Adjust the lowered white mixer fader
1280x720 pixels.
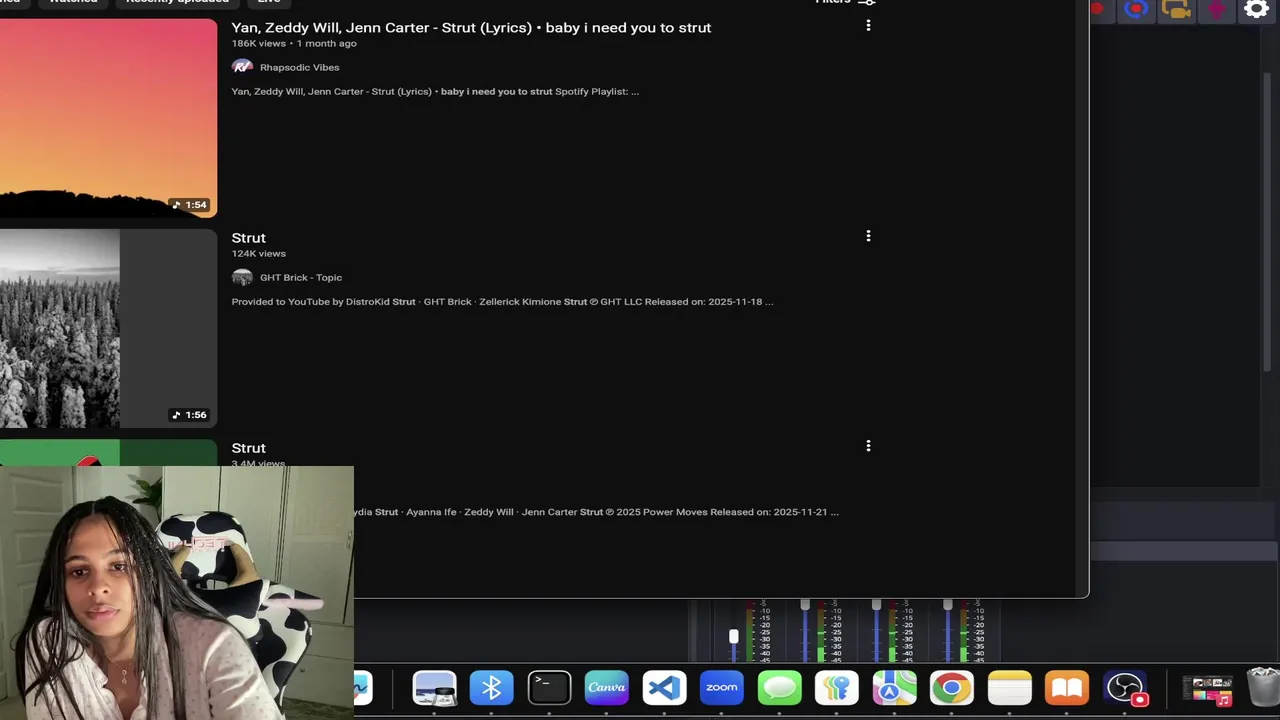pyautogui.click(x=733, y=637)
